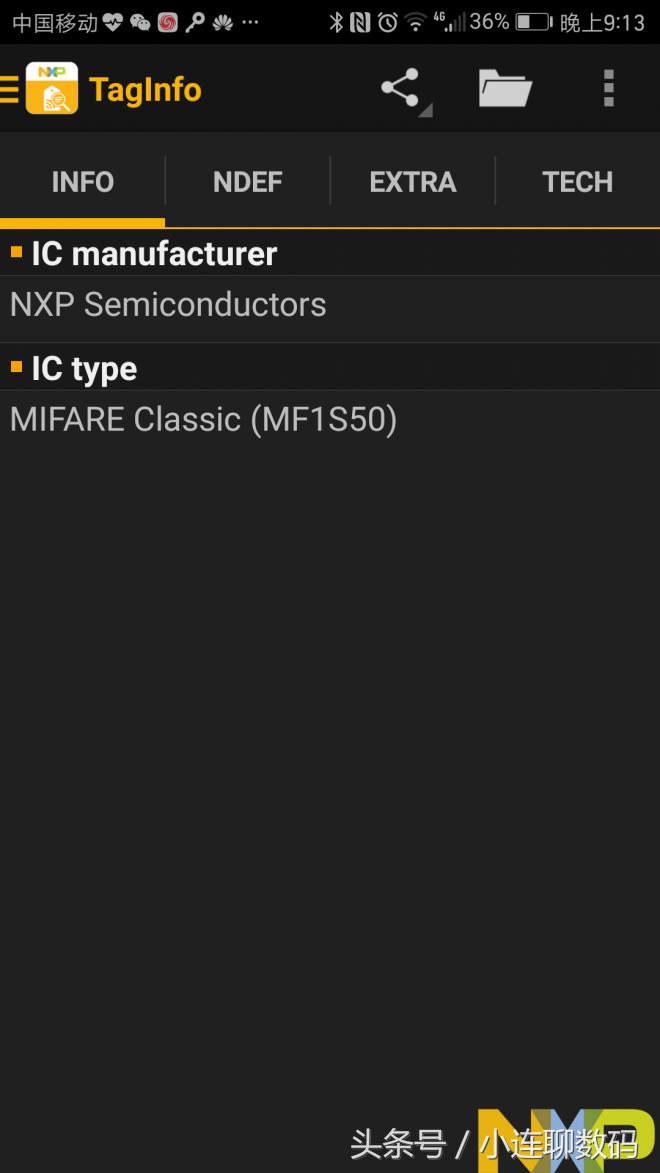Screen dimensions: 660x1173
Task: Open the TagInfo app icon in the toolbar
Action: tap(52, 88)
